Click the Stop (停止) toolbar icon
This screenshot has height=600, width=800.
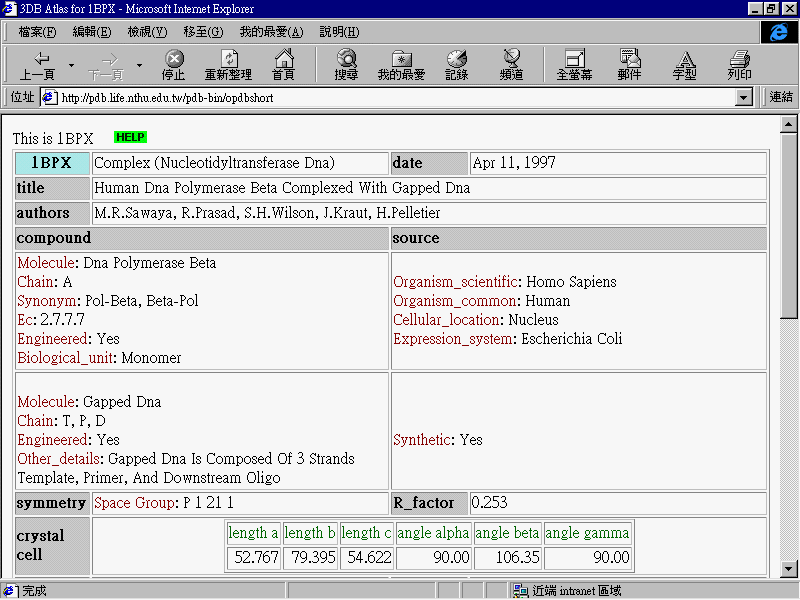174,65
